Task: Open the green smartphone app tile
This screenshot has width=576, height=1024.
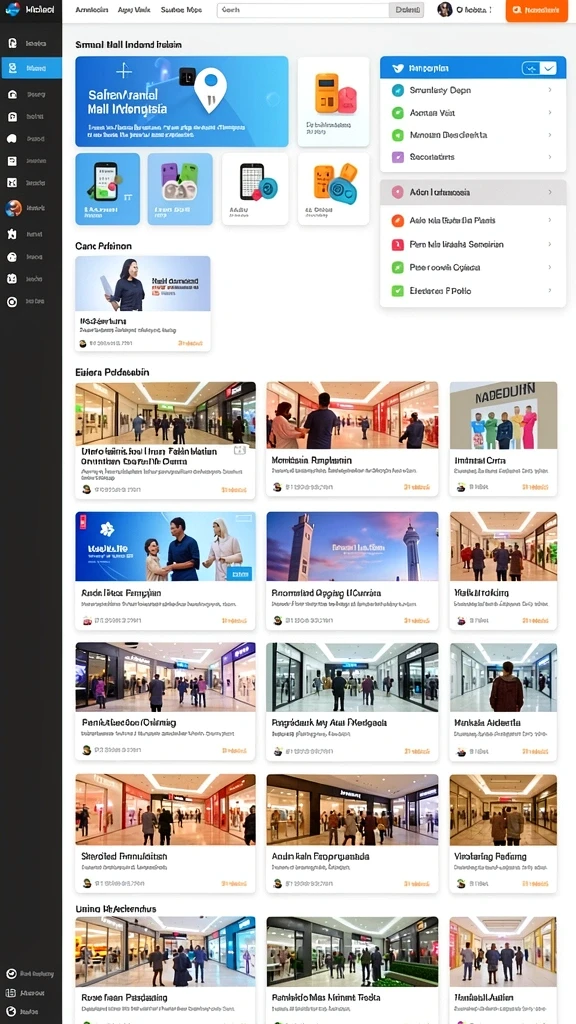Action: tap(108, 189)
